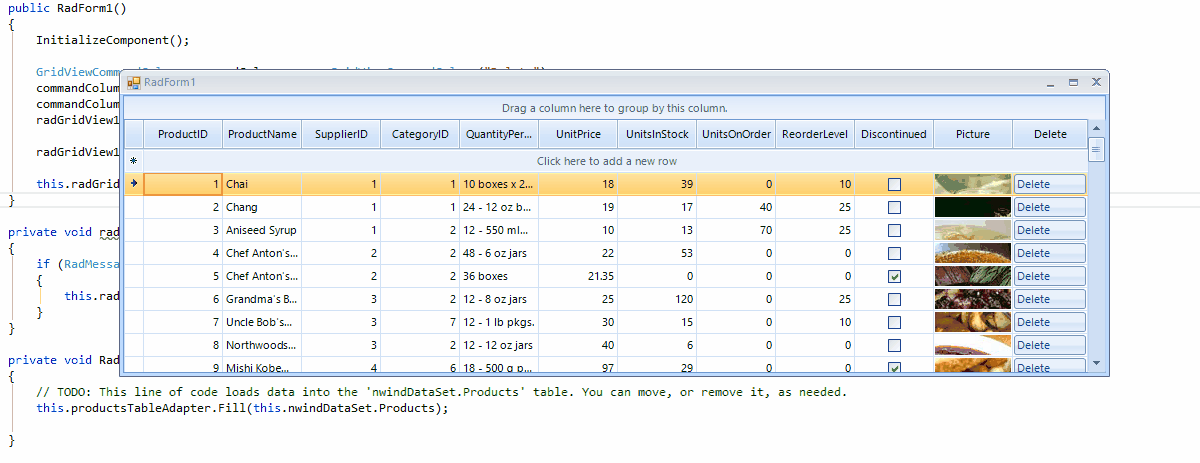The height and width of the screenshot is (463, 1200).
Task: Click the RadForm1 window title icon
Action: click(x=133, y=82)
